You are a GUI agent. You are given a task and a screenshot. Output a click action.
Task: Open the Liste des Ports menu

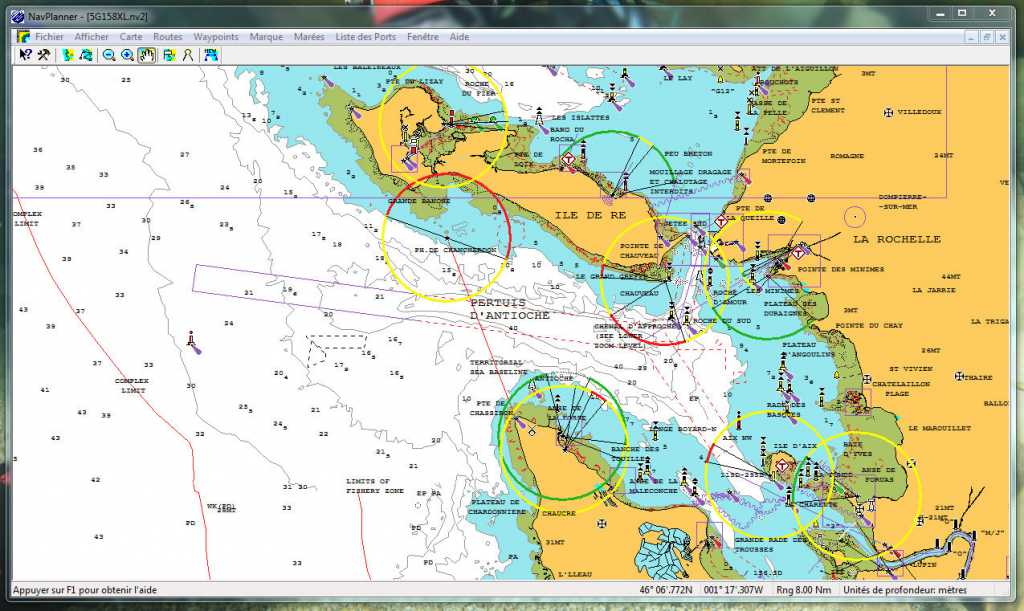tap(365, 37)
